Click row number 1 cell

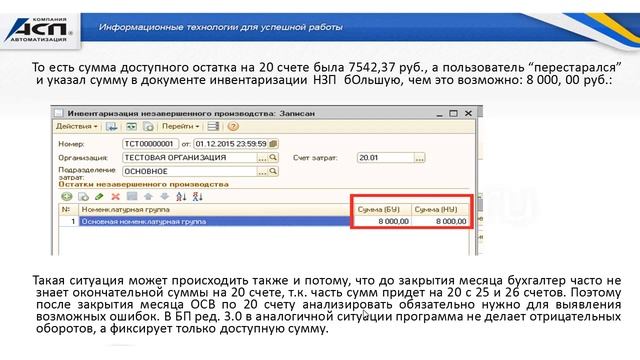69,221
